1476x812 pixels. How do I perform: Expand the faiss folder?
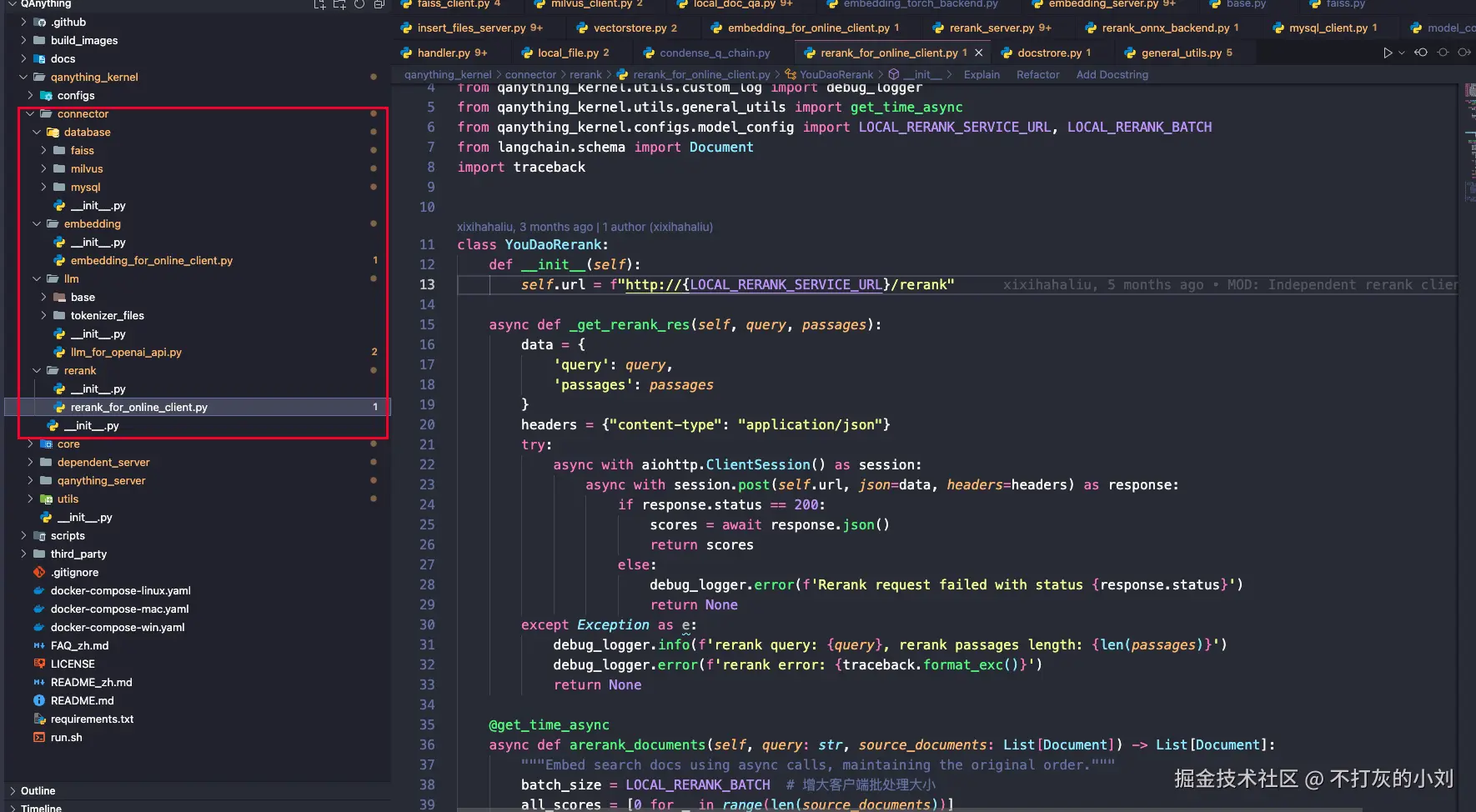click(x=43, y=151)
